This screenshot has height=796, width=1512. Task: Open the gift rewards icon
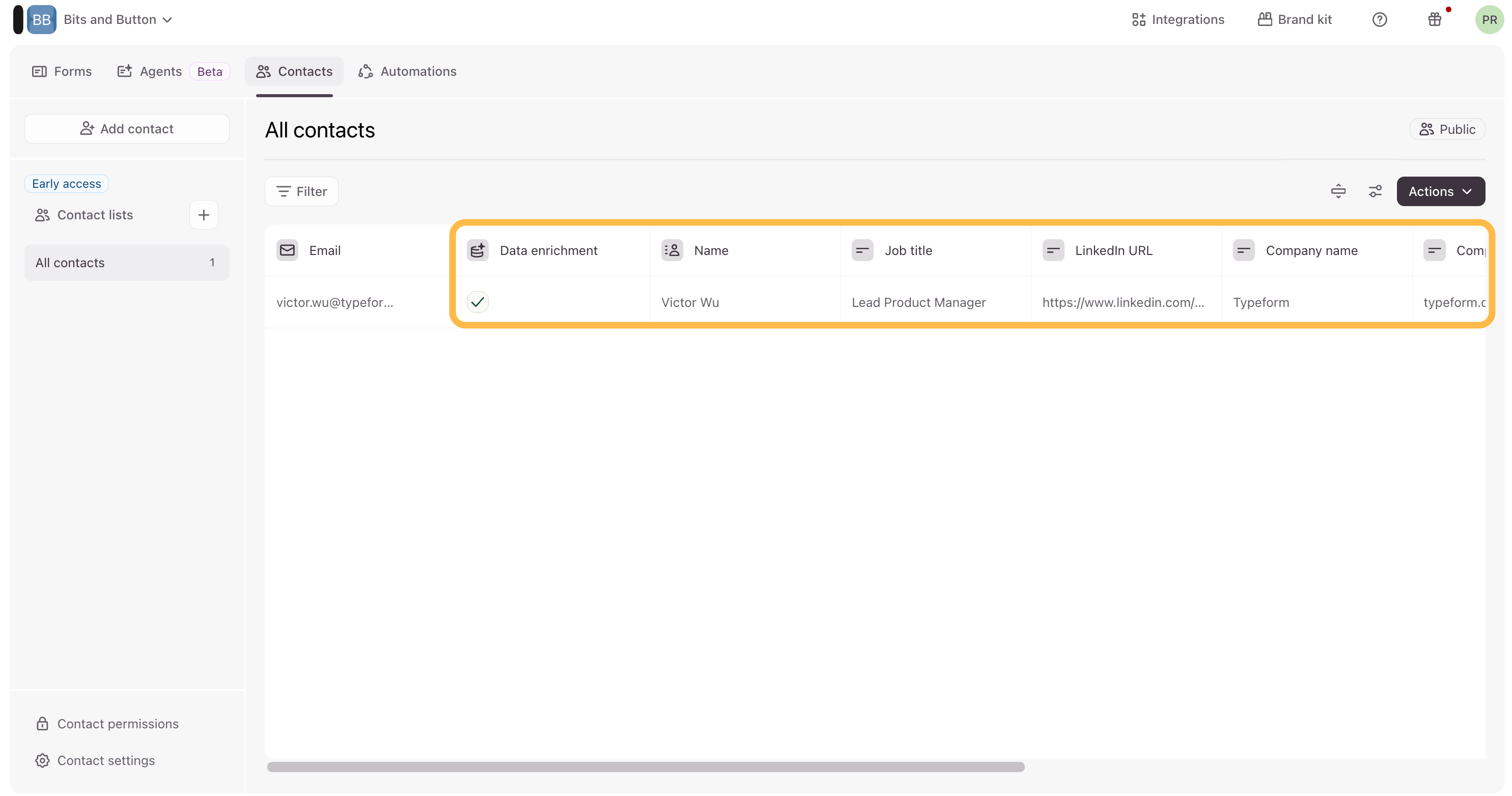(x=1435, y=20)
